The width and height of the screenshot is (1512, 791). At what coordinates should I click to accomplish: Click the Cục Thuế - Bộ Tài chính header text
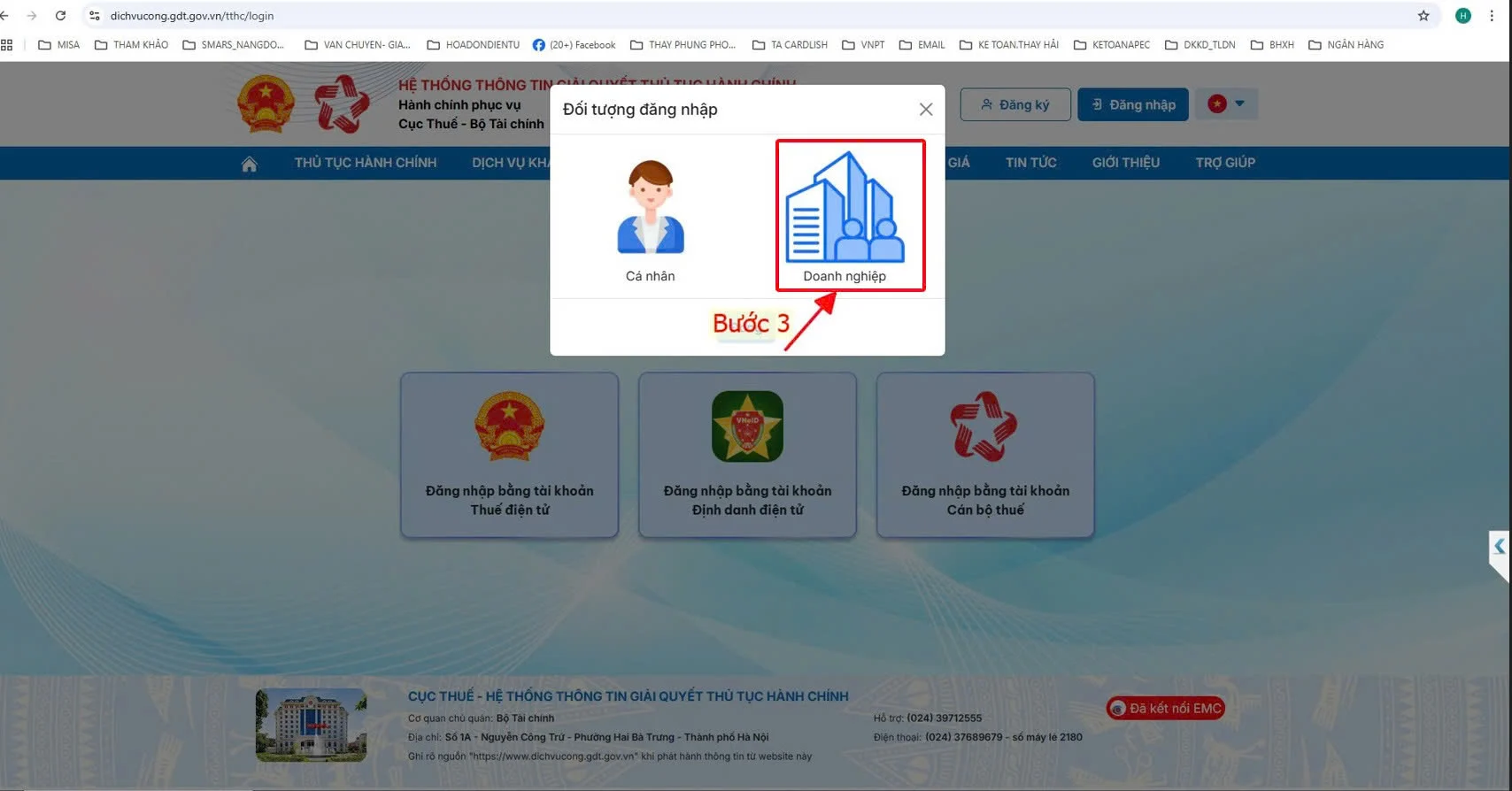471,124
